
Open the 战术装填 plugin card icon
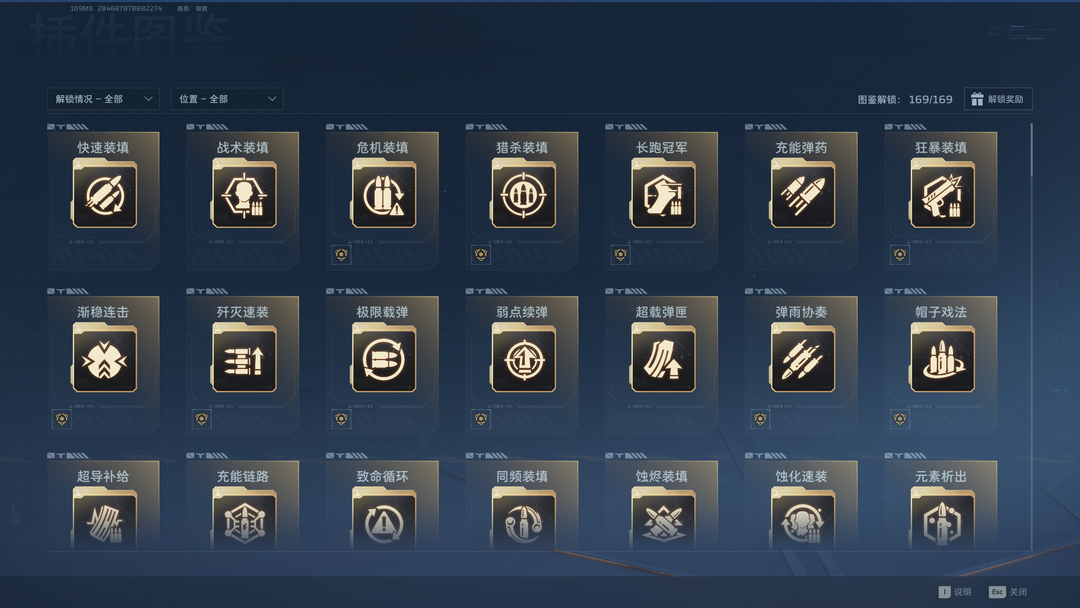tap(245, 194)
